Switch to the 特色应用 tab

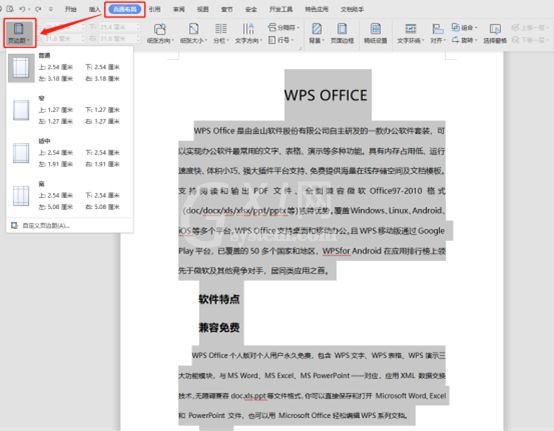316,9
